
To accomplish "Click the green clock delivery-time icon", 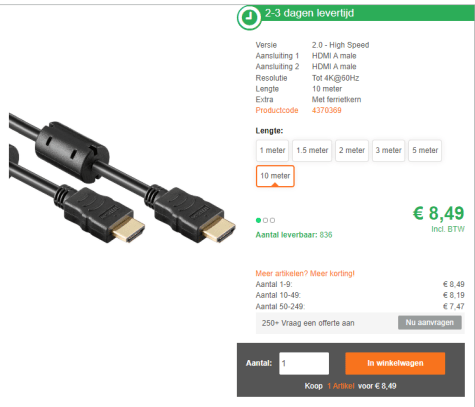I will pyautogui.click(x=249, y=17).
